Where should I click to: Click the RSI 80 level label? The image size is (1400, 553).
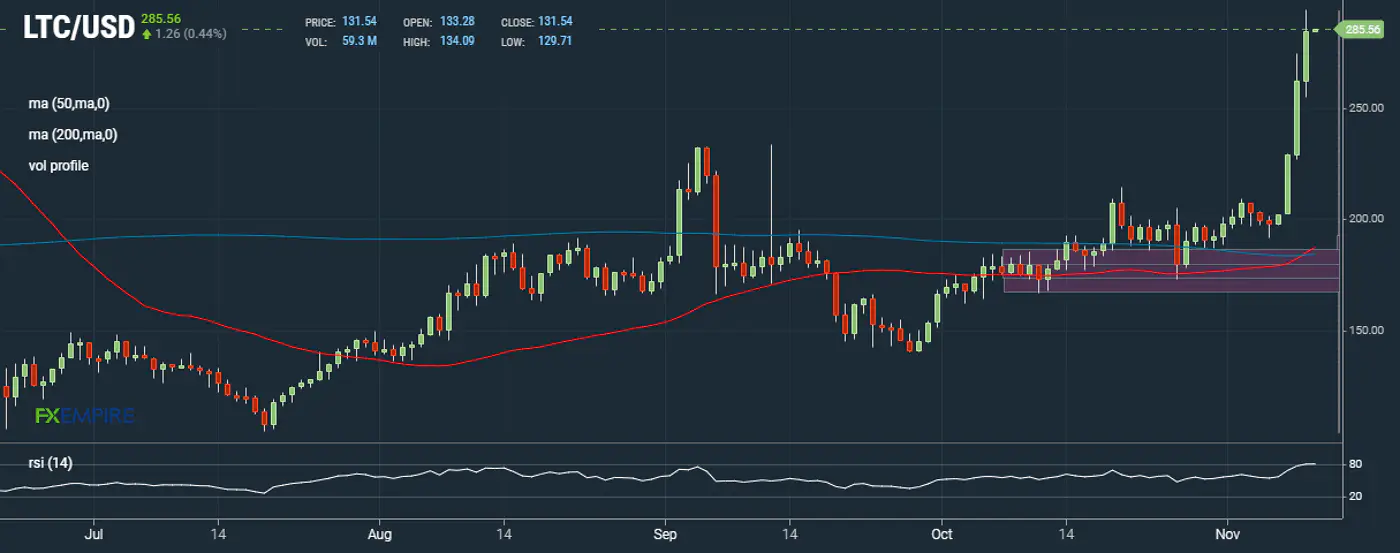coord(1355,465)
